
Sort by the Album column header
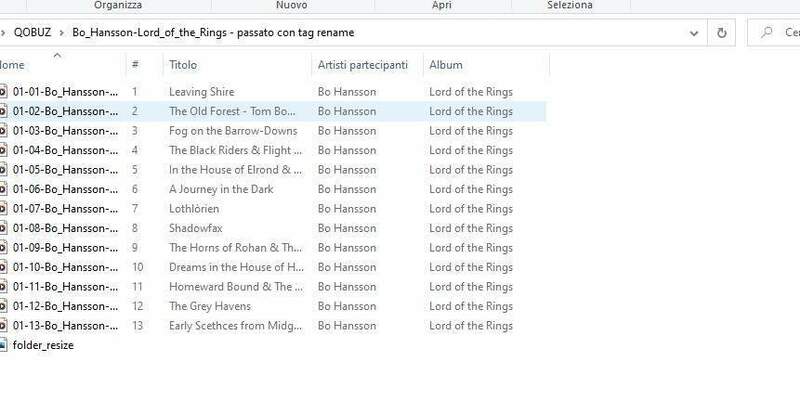click(x=446, y=65)
